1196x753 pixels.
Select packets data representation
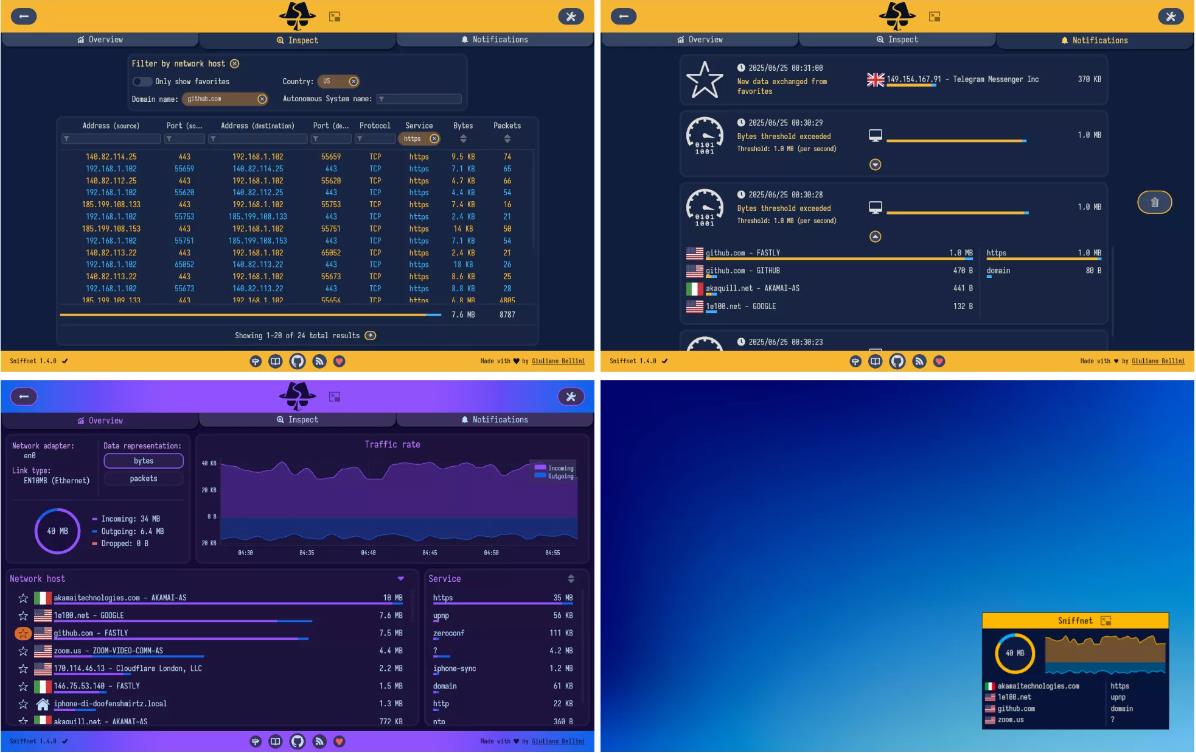pos(143,479)
